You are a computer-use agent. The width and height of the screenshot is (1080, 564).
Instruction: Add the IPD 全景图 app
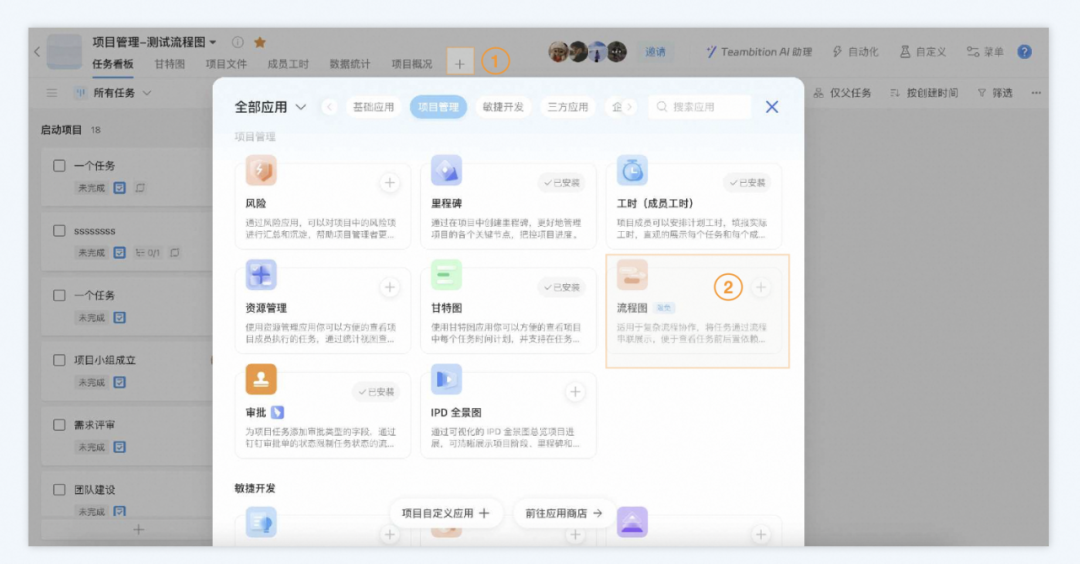[x=575, y=392]
